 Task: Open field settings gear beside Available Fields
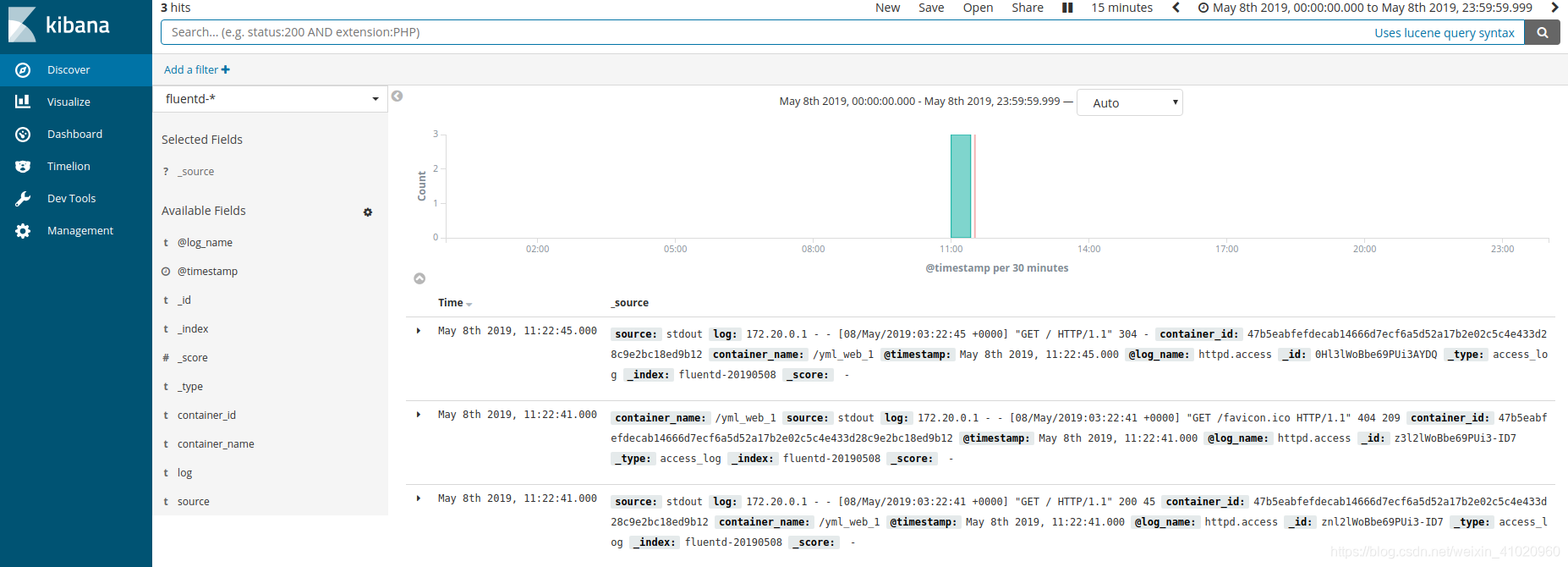click(368, 212)
